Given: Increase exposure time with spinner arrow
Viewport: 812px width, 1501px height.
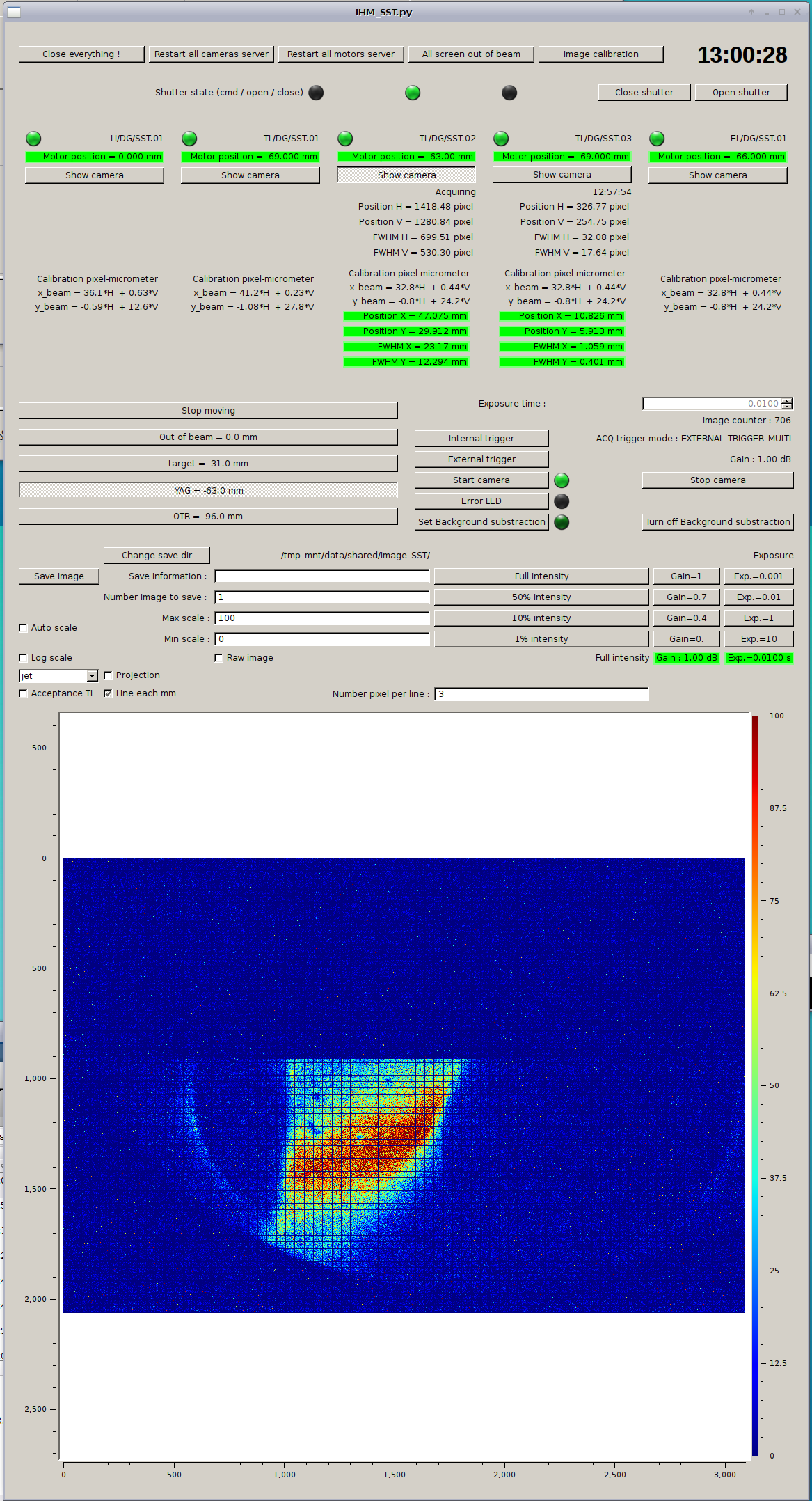Looking at the screenshot, I should click(786, 401).
